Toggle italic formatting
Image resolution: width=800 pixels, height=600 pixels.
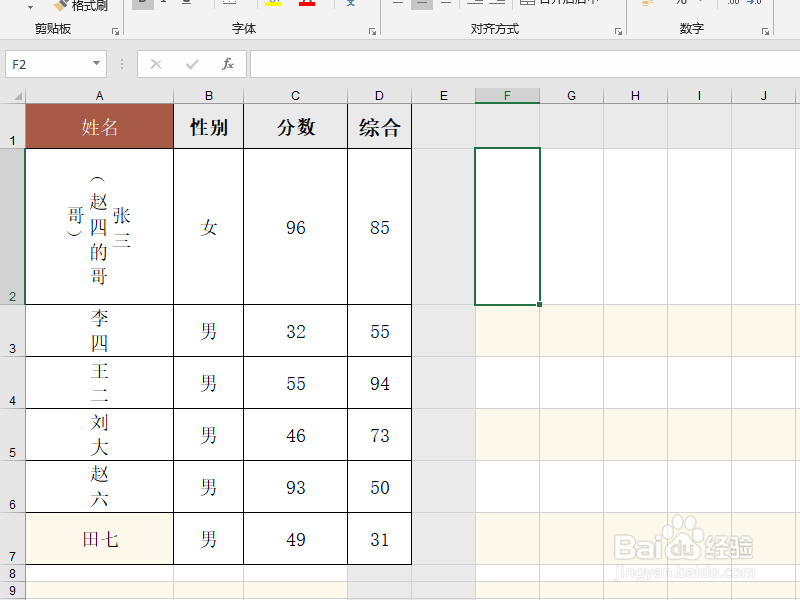(164, 4)
